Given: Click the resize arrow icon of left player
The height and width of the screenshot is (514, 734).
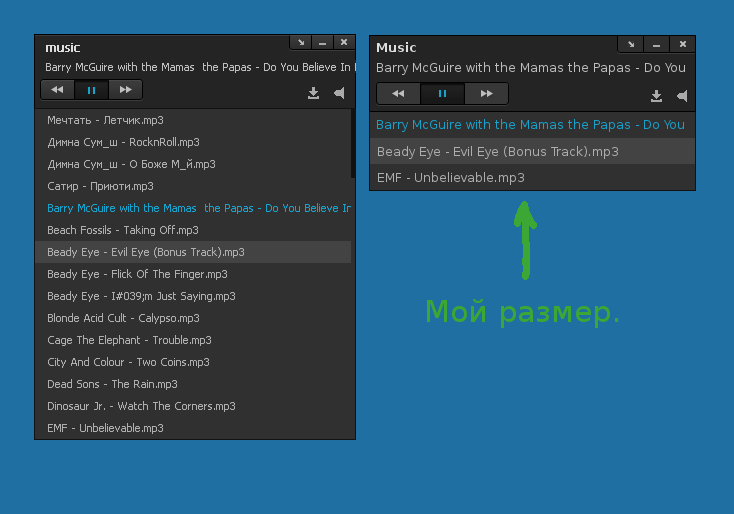Looking at the screenshot, I should point(300,42).
